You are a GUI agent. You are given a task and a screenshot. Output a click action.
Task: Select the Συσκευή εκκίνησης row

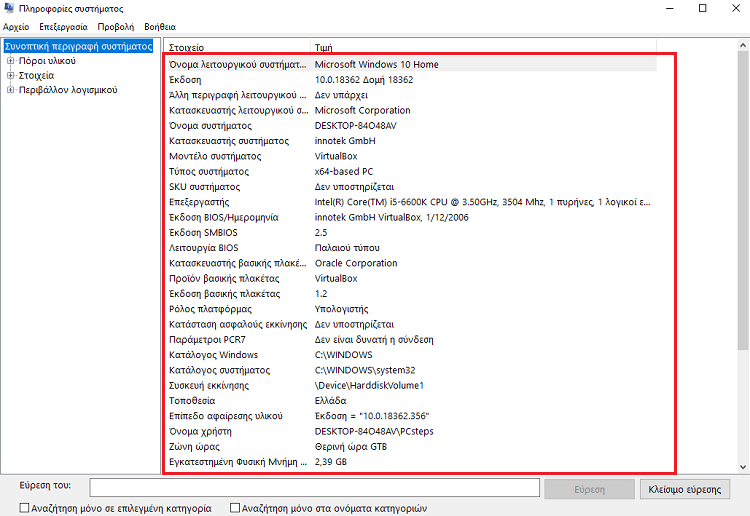click(411, 385)
